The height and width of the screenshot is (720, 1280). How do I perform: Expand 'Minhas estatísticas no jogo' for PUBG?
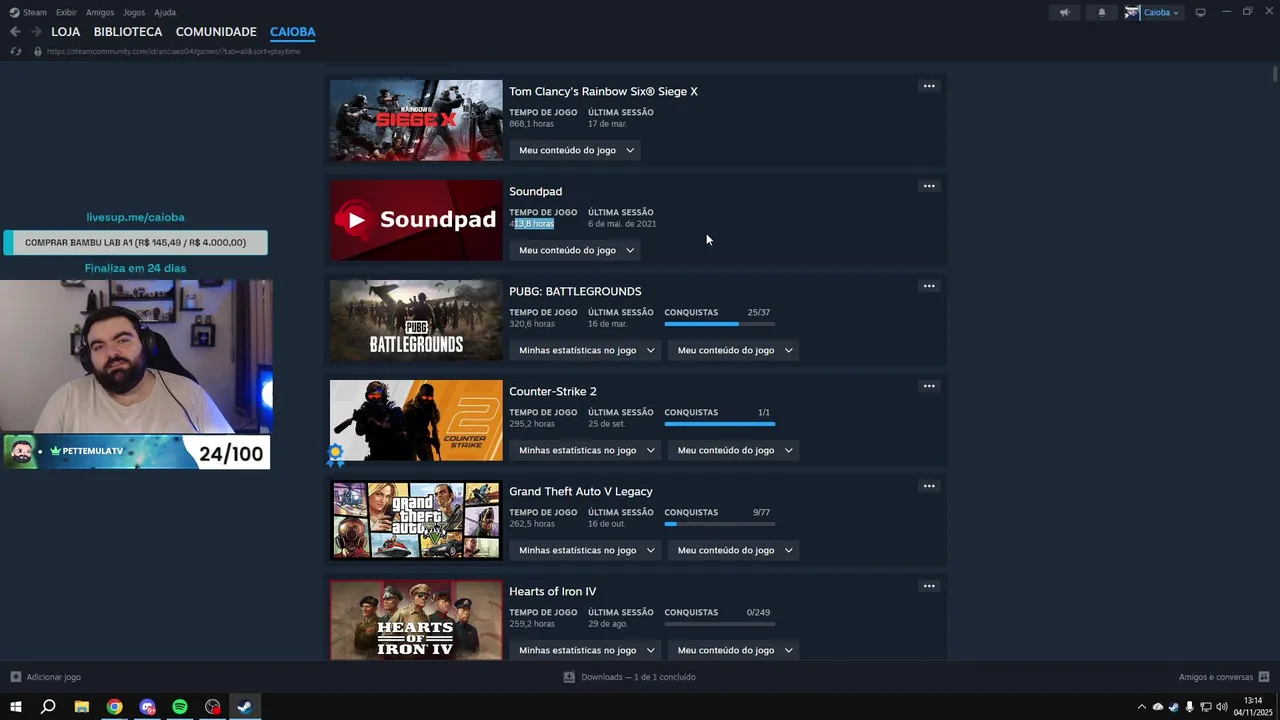585,350
